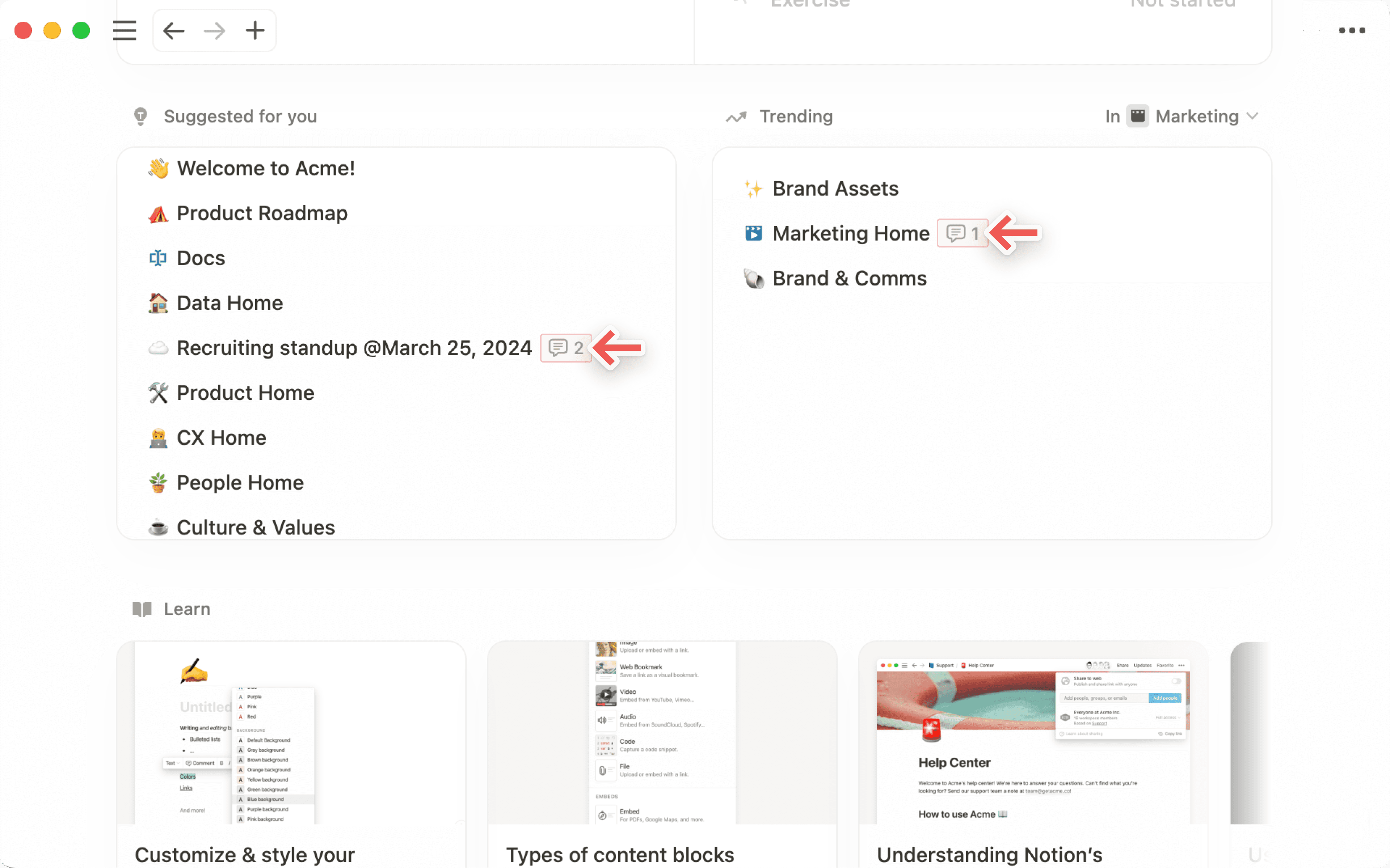
Task: Create new page with plus icon
Action: (x=255, y=30)
